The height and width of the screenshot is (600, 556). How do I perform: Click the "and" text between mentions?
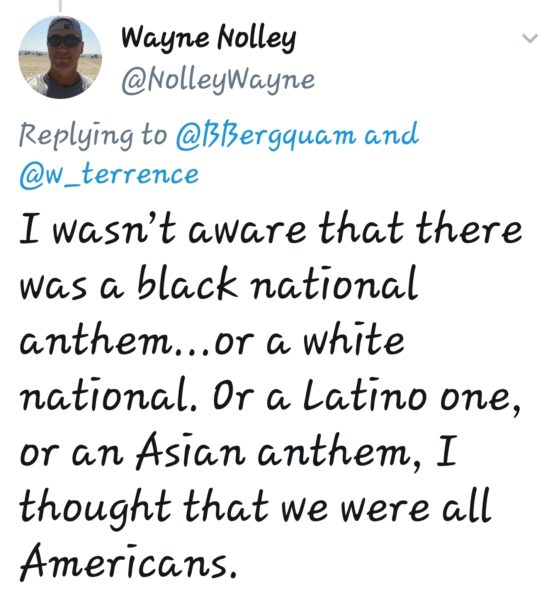coord(391,134)
